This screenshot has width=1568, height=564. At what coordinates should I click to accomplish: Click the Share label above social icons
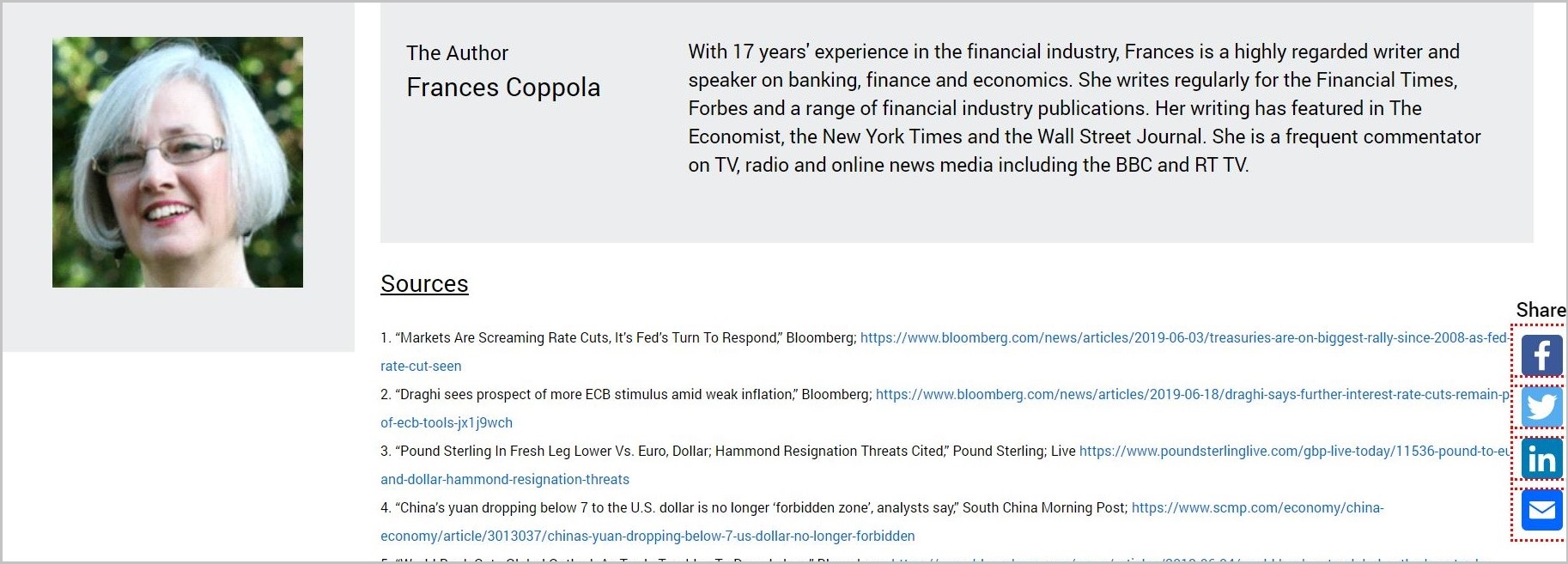pyautogui.click(x=1540, y=310)
